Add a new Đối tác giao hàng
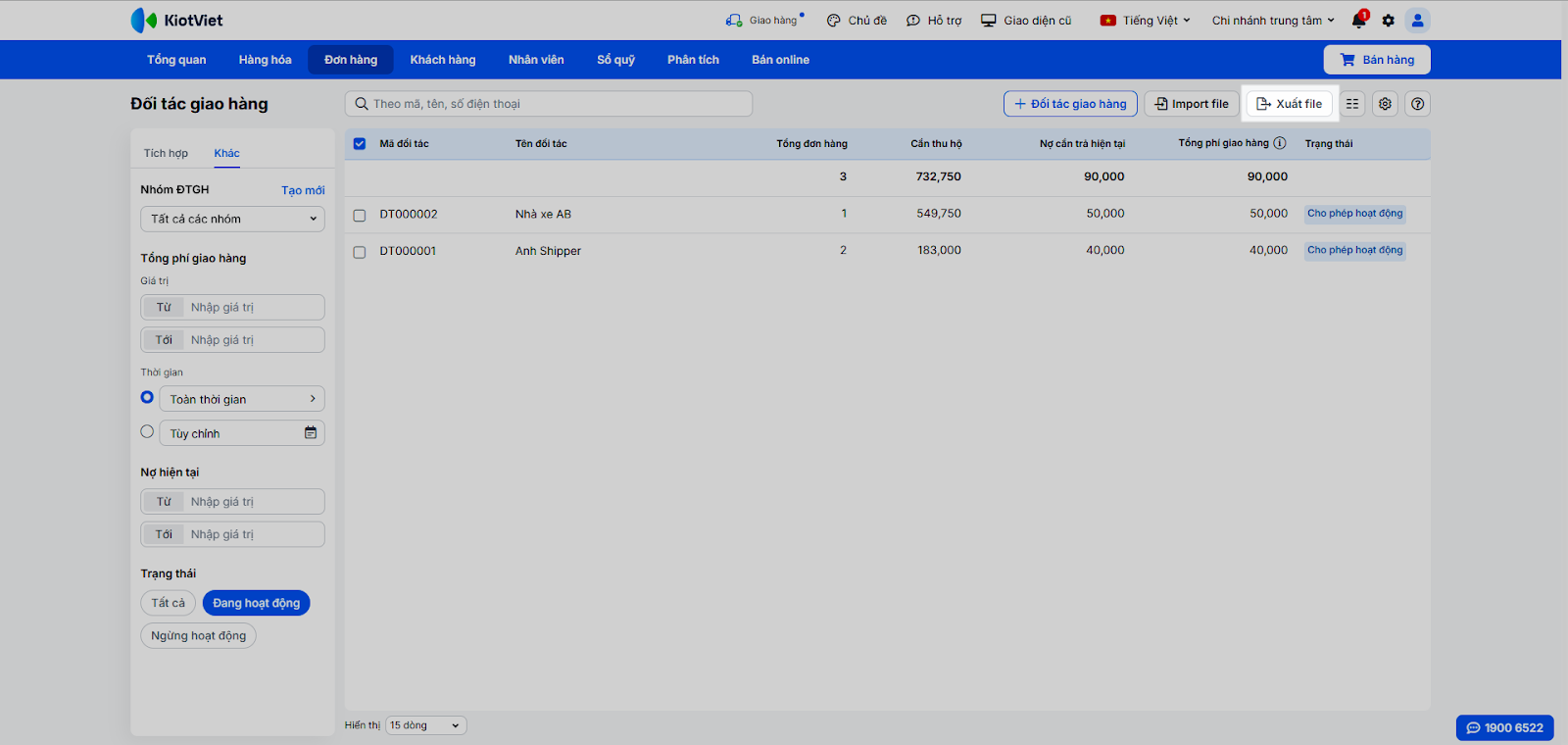 [x=1070, y=104]
